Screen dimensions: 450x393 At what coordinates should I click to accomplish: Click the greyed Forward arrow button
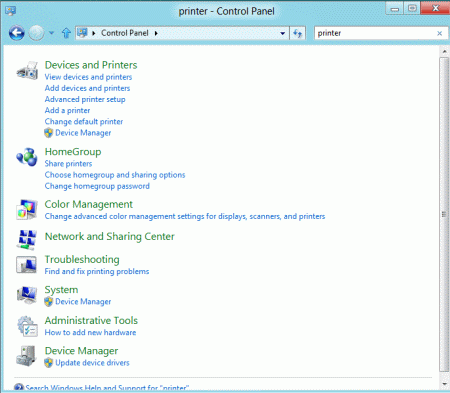tap(36, 33)
